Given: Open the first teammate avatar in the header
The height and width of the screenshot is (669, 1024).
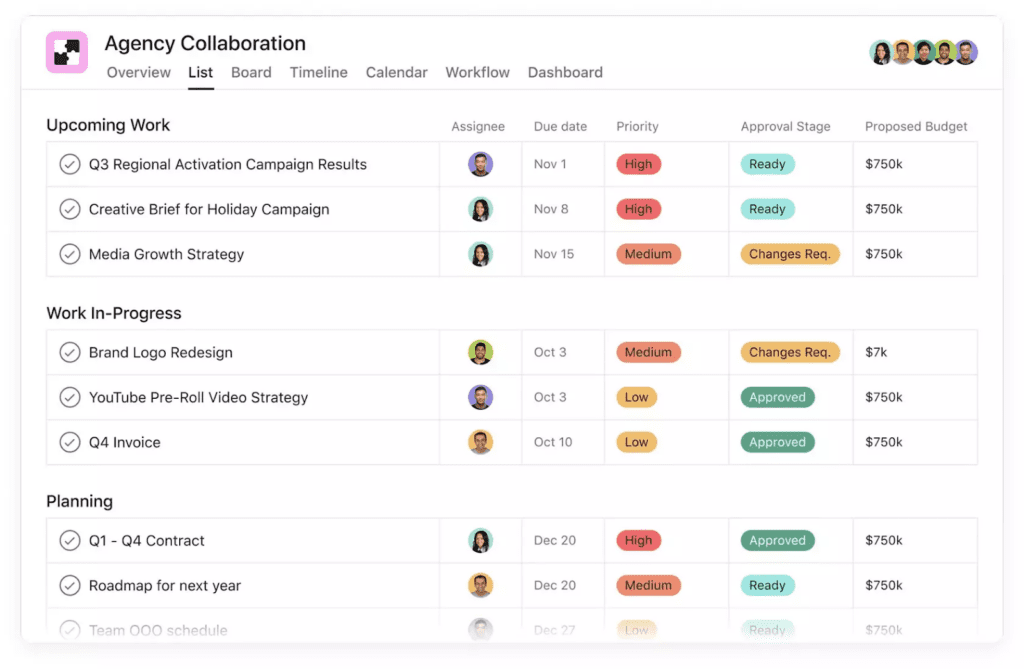Looking at the screenshot, I should (x=881, y=51).
